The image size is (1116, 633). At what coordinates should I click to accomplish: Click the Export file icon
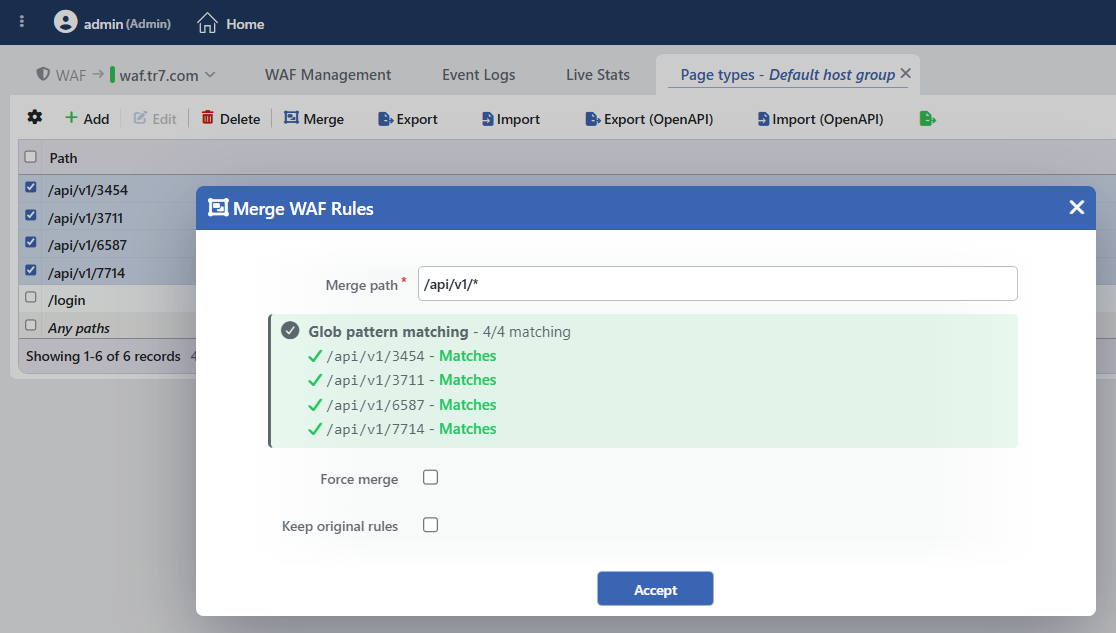[x=385, y=119]
